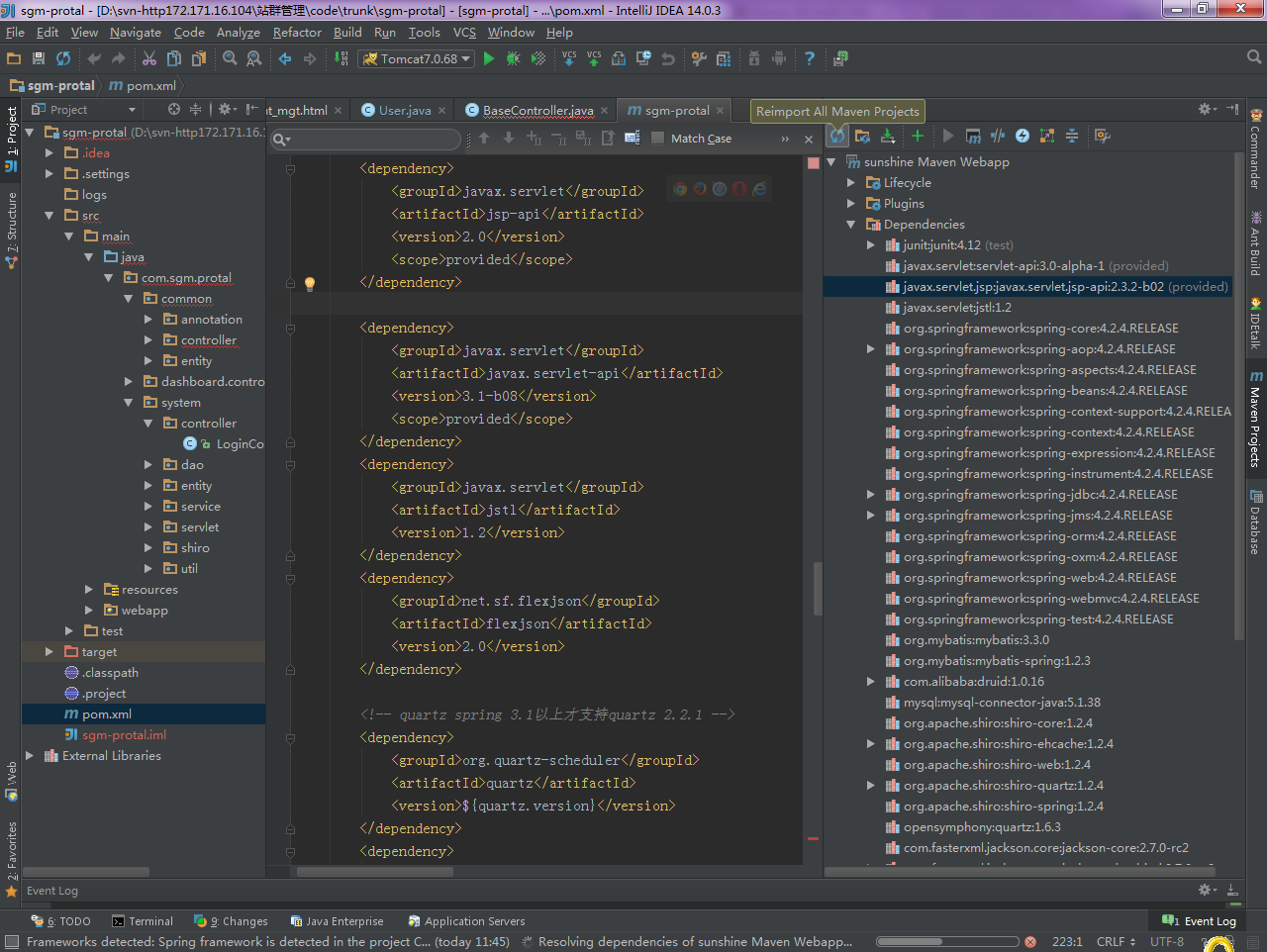Viewport: 1267px width, 952px height.
Task: Click the Find magnifier toolbar icon
Action: 230,58
